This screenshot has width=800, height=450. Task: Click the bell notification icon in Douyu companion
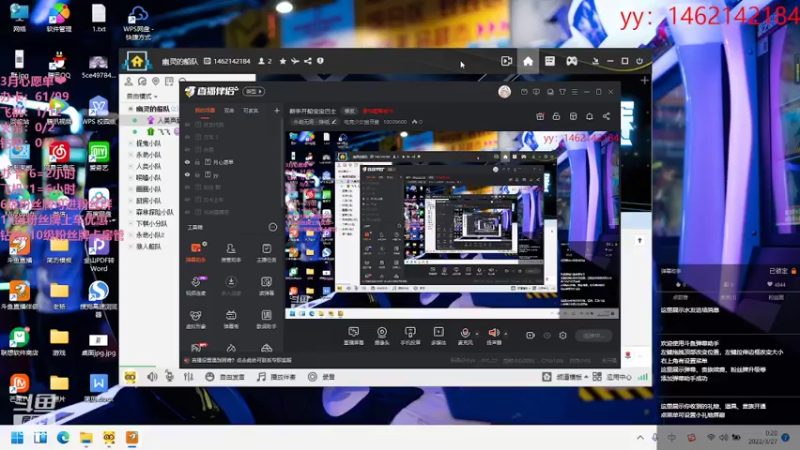pos(589,116)
